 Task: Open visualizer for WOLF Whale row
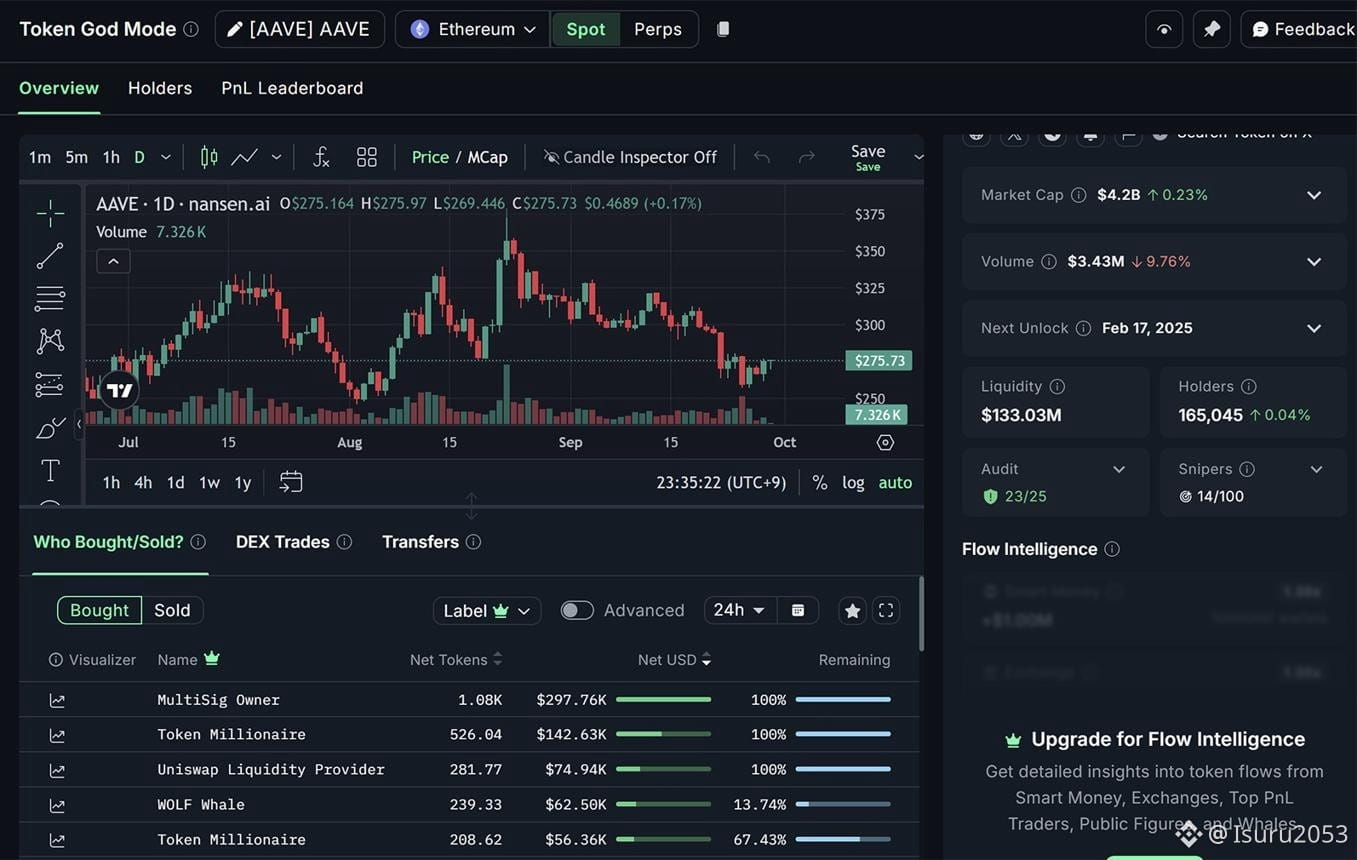click(57, 805)
